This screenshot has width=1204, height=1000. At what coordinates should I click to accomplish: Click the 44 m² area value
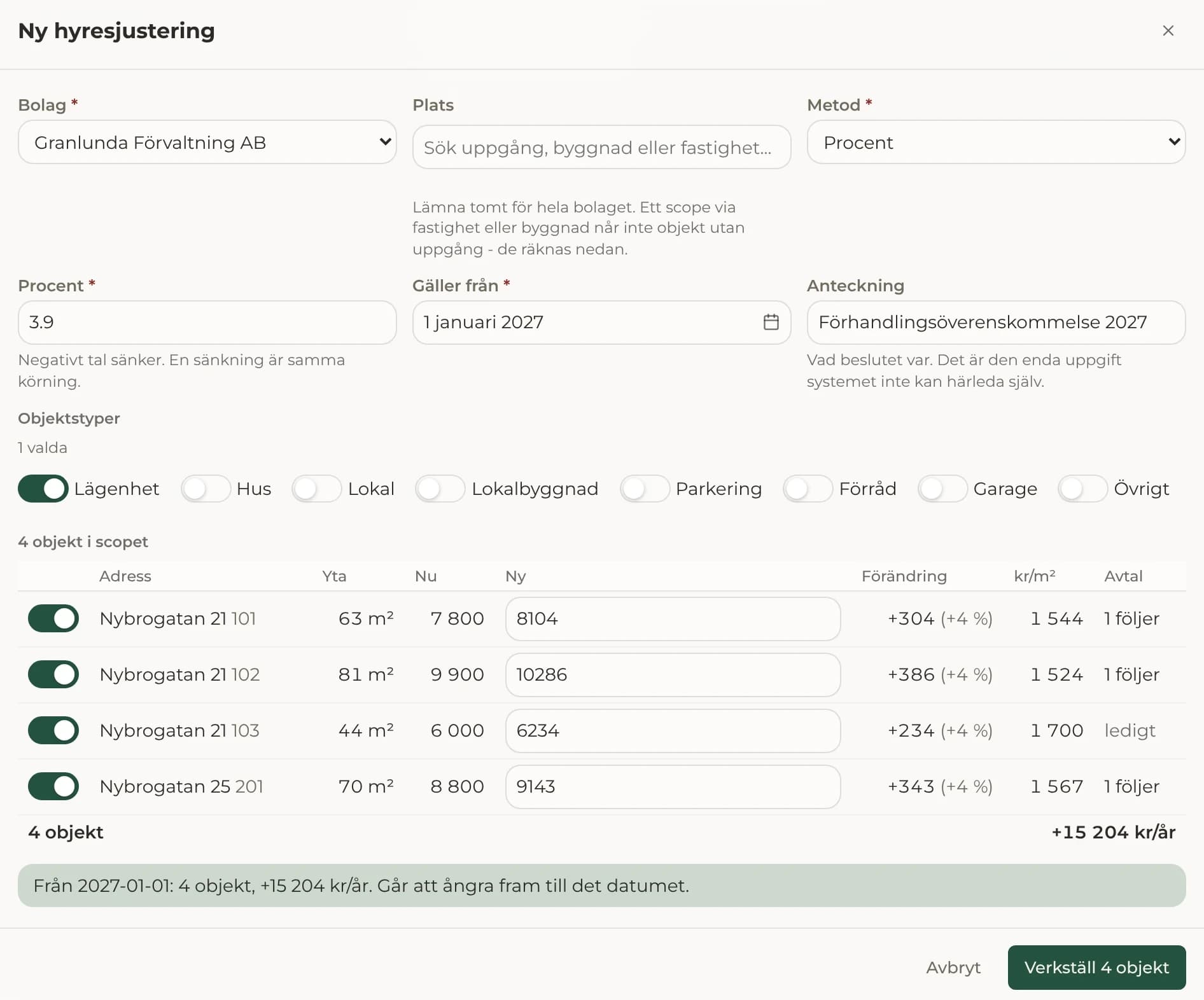click(366, 730)
